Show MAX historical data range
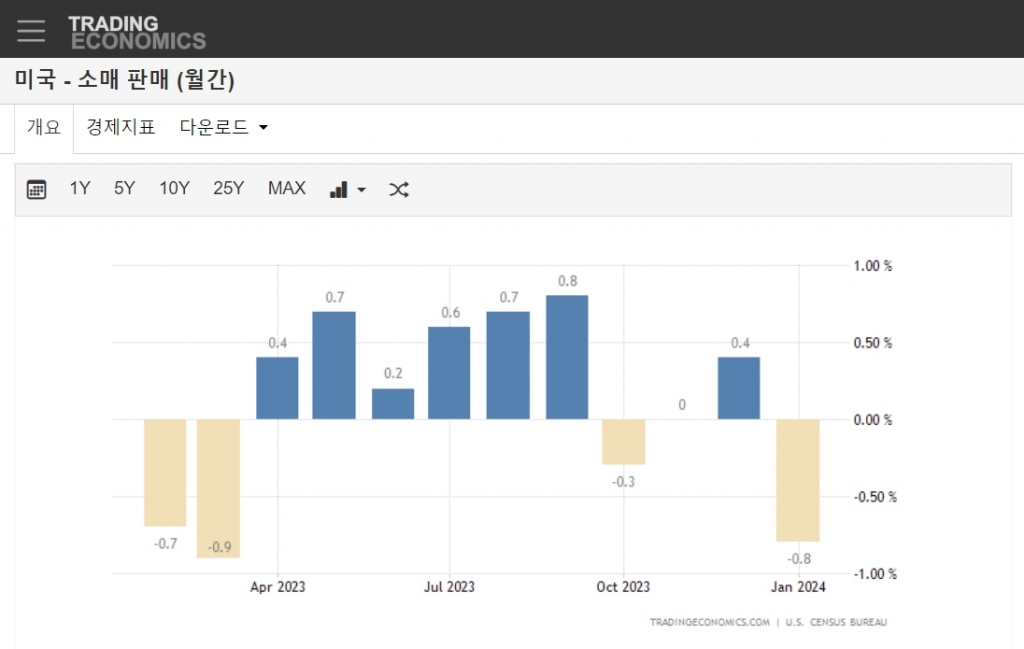 pos(287,188)
